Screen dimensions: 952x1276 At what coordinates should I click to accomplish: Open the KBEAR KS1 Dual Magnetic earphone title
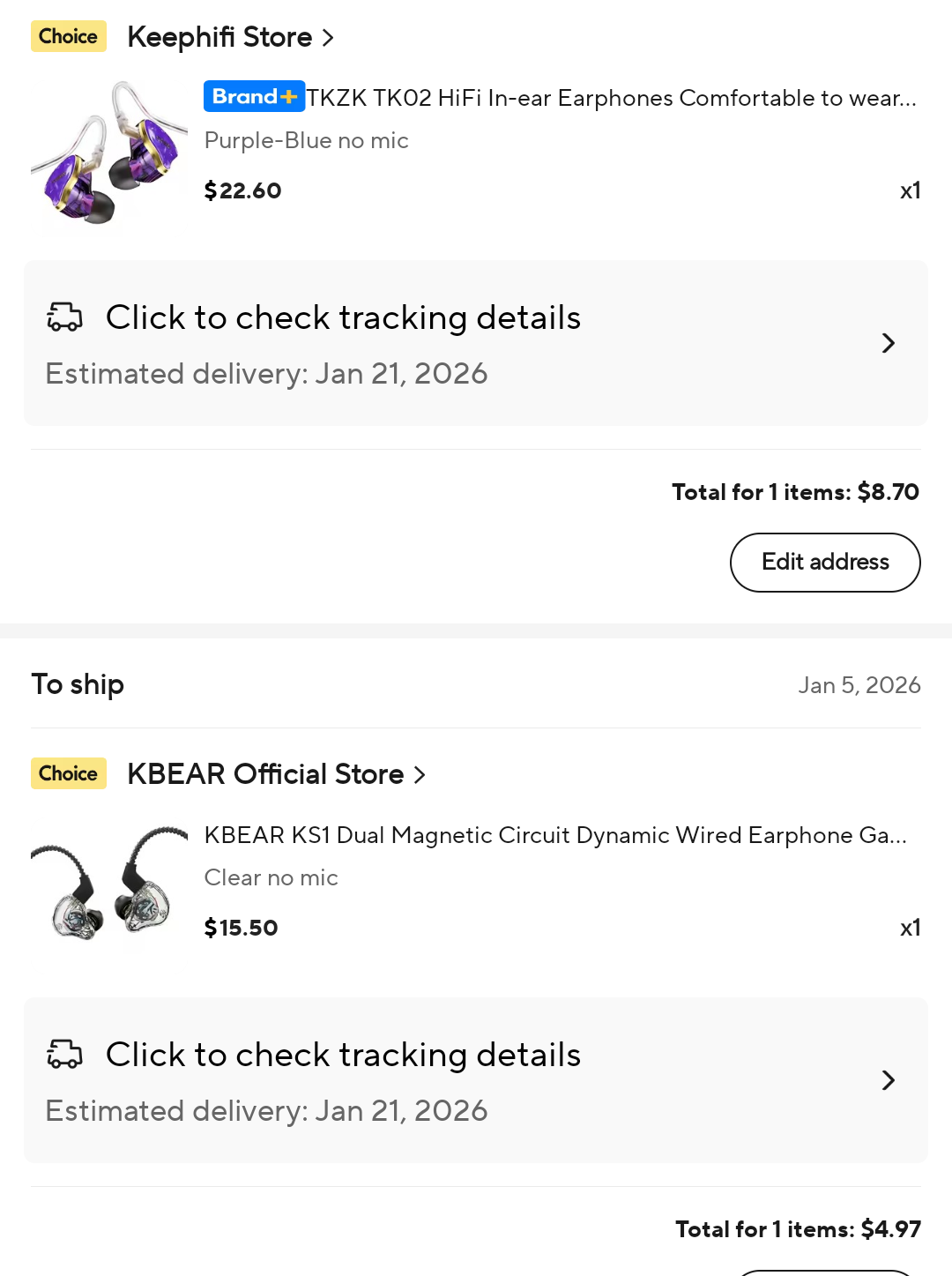pyautogui.click(x=555, y=835)
